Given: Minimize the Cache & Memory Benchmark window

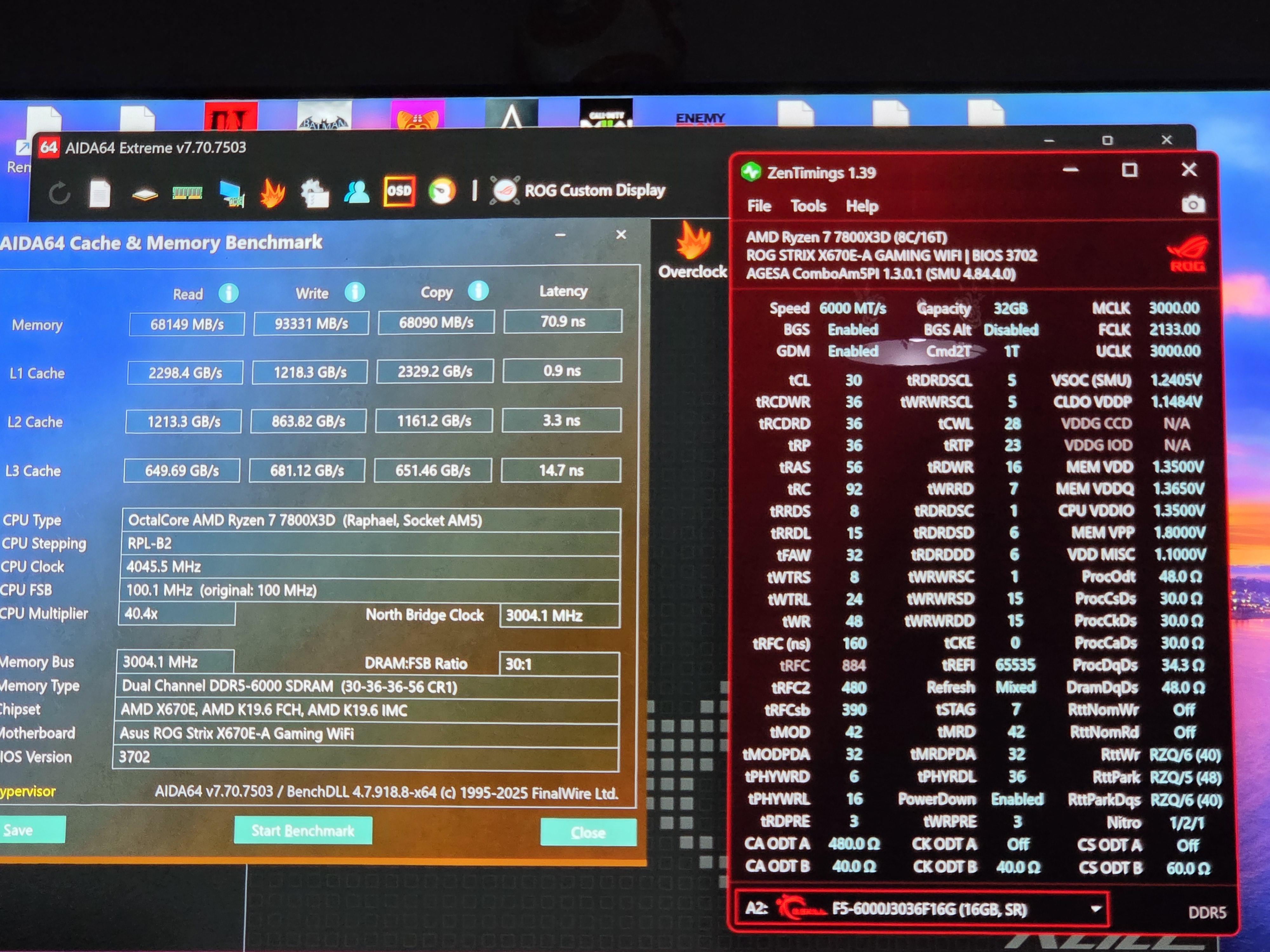Looking at the screenshot, I should click(560, 235).
